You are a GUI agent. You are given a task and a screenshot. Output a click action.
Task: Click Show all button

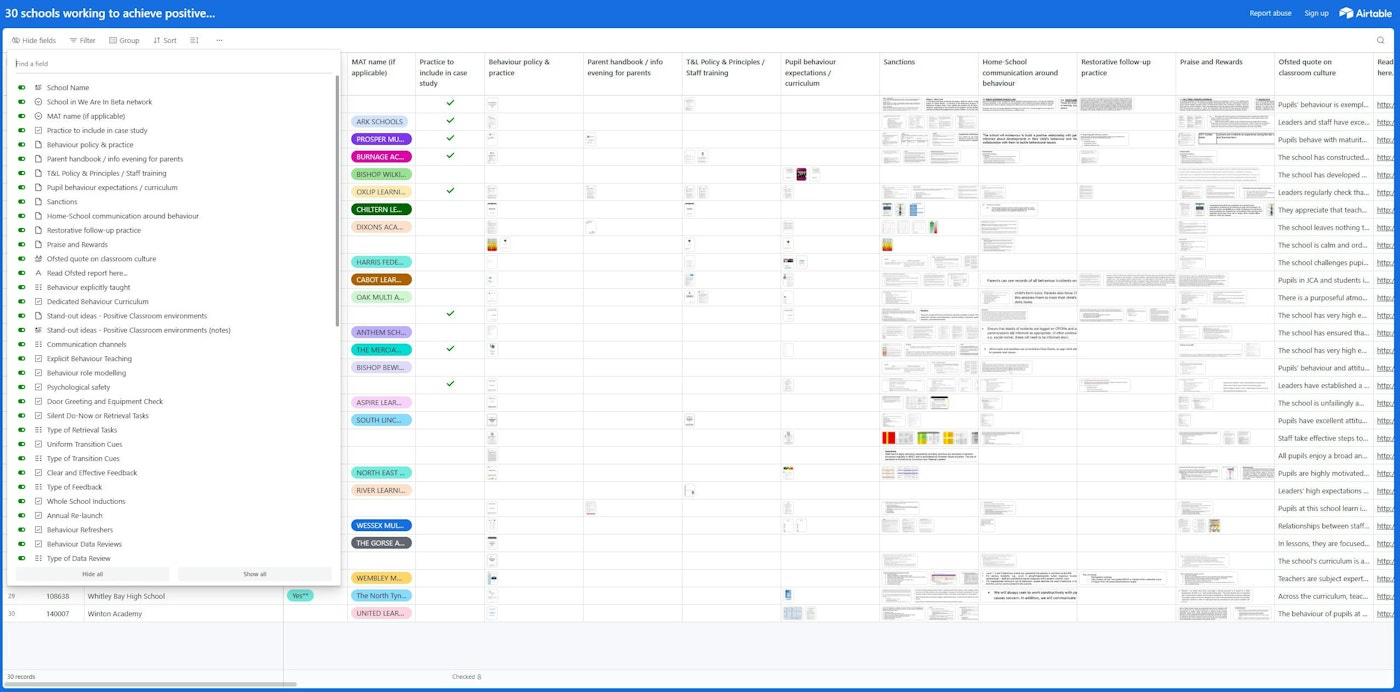click(x=255, y=574)
